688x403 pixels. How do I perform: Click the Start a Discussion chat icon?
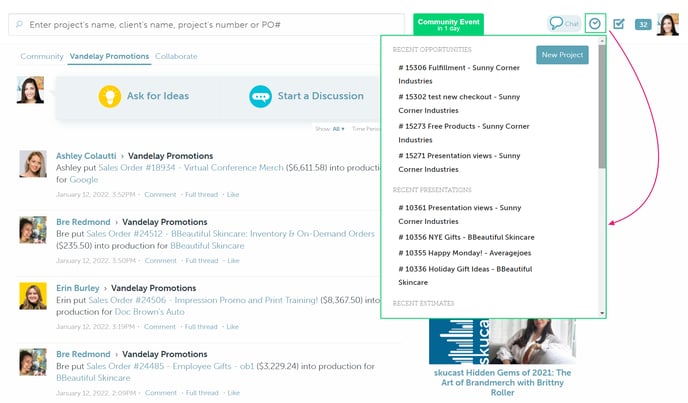(x=260, y=96)
